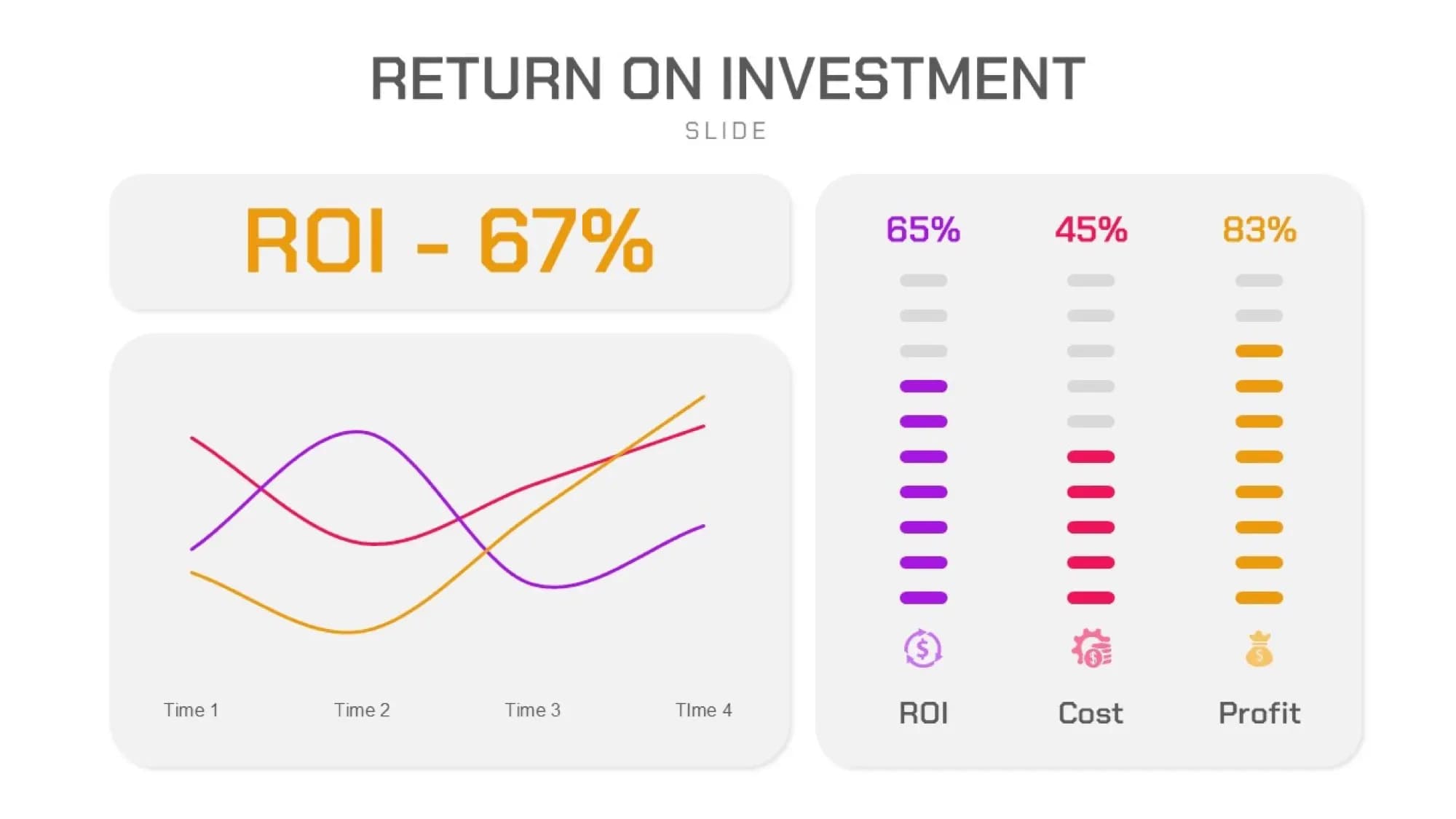Click the red Cost gear-and-coins icon
Image resolution: width=1456 pixels, height=819 pixels.
pos(1091,648)
